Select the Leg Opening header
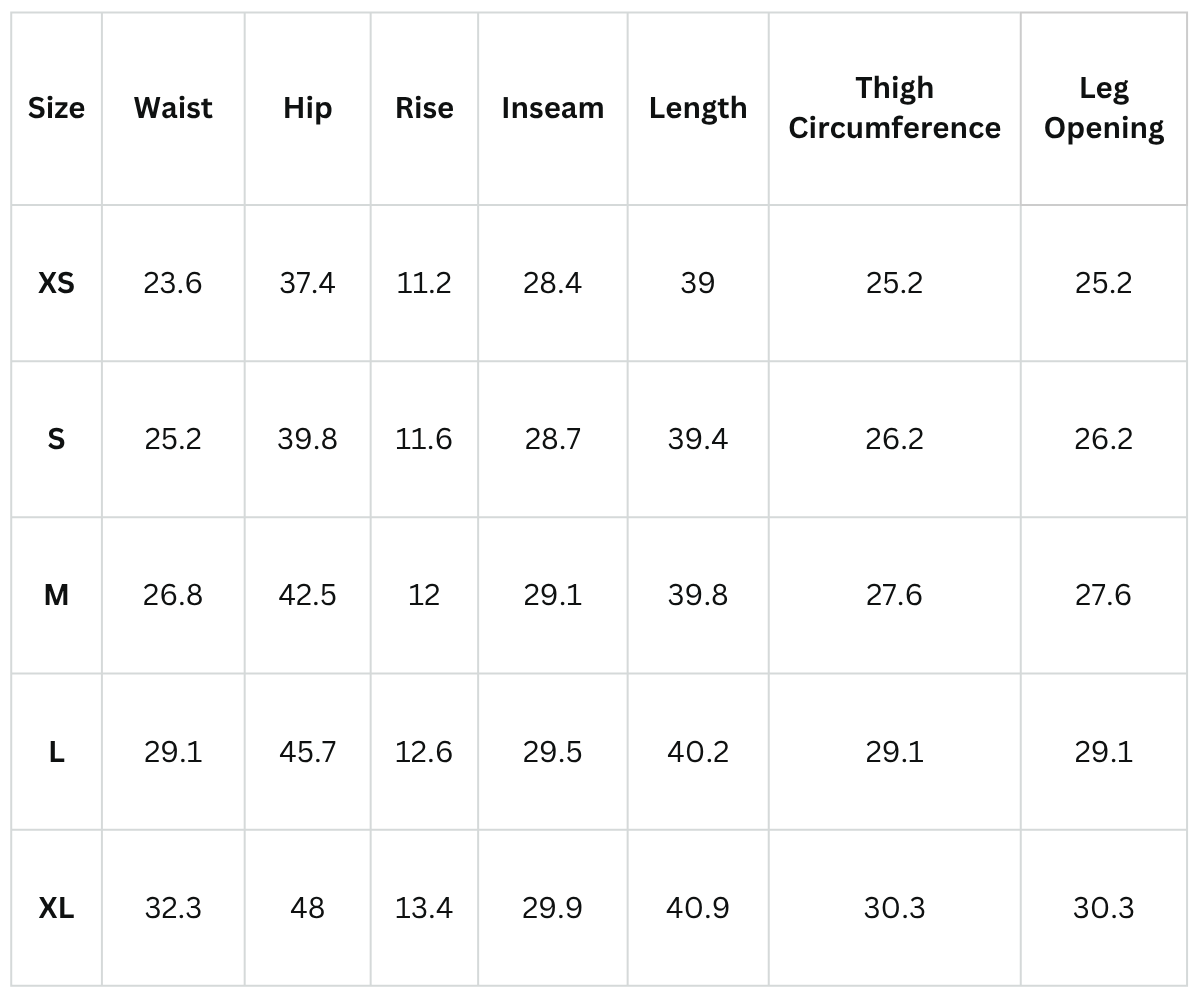1200x1000 pixels. point(1103,108)
